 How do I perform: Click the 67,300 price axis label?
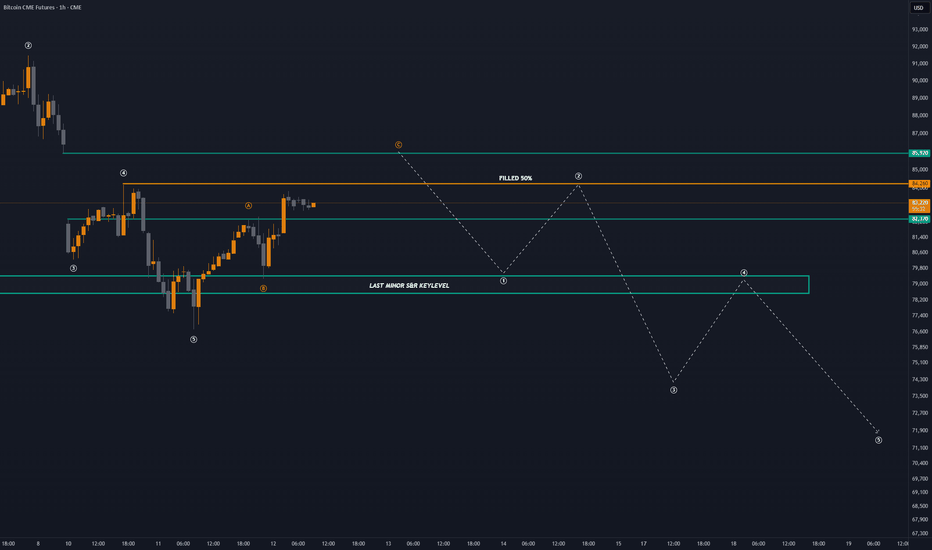coord(920,533)
